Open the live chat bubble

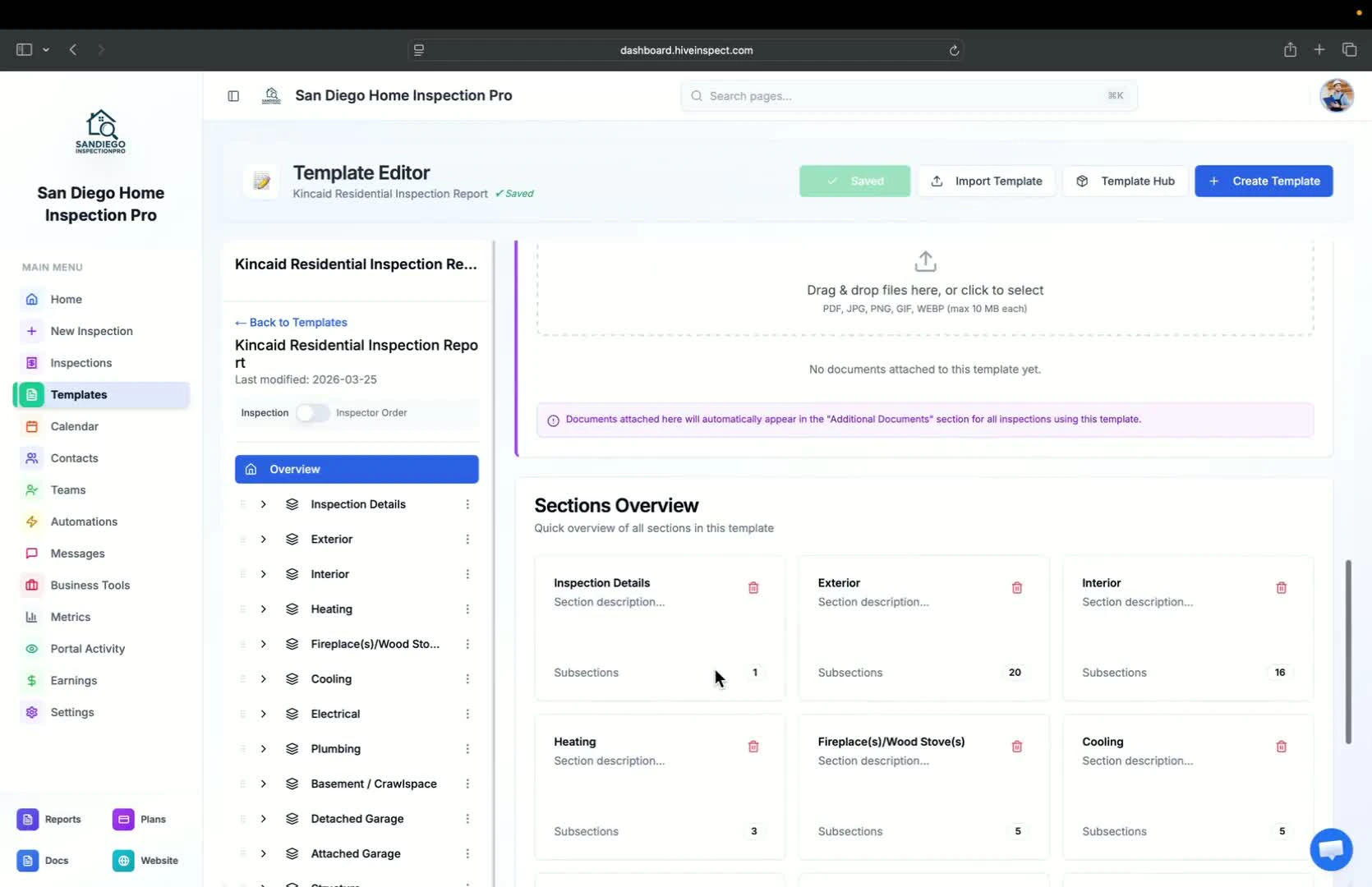1331,849
